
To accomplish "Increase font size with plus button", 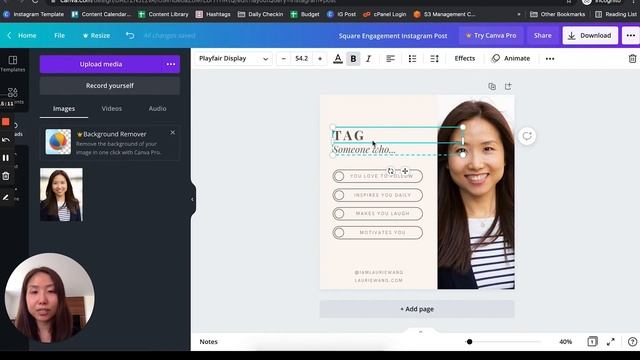I will pyautogui.click(x=320, y=59).
